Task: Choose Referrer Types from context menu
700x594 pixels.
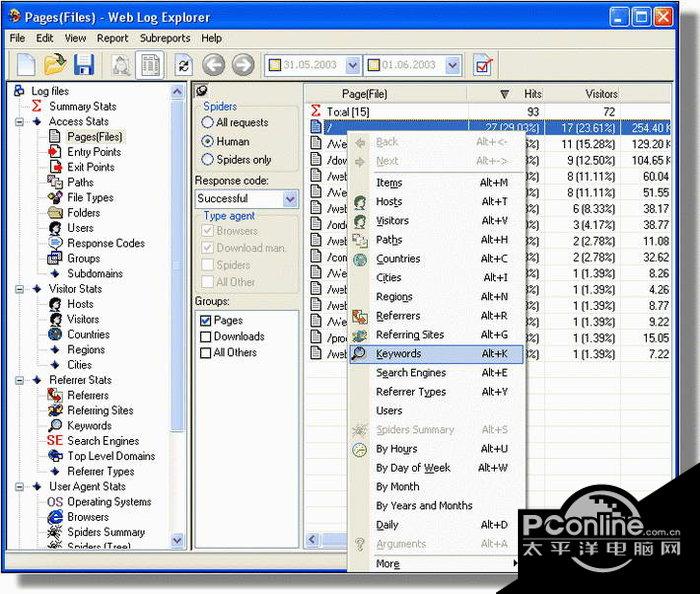Action: pyautogui.click(x=436, y=392)
